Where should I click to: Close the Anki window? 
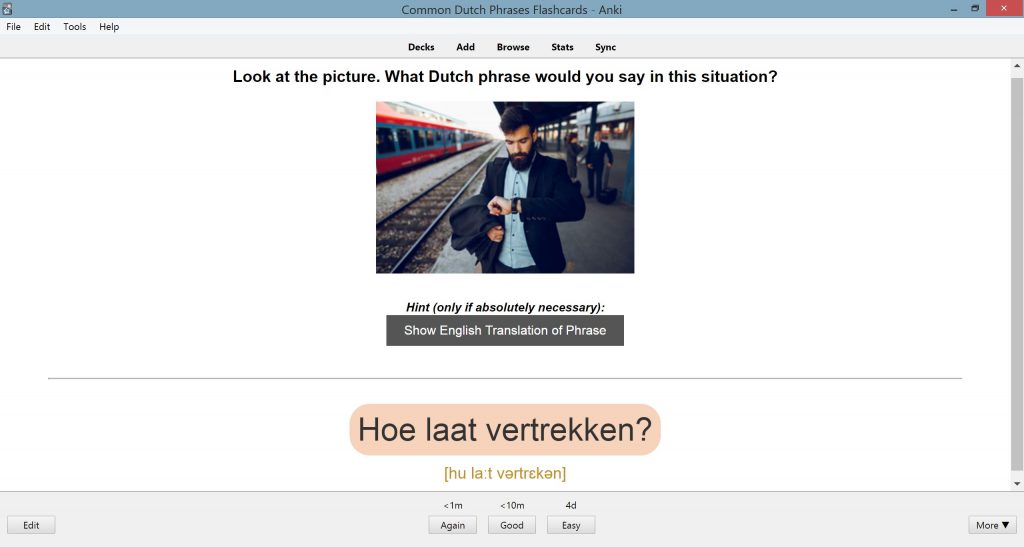(1004, 8)
